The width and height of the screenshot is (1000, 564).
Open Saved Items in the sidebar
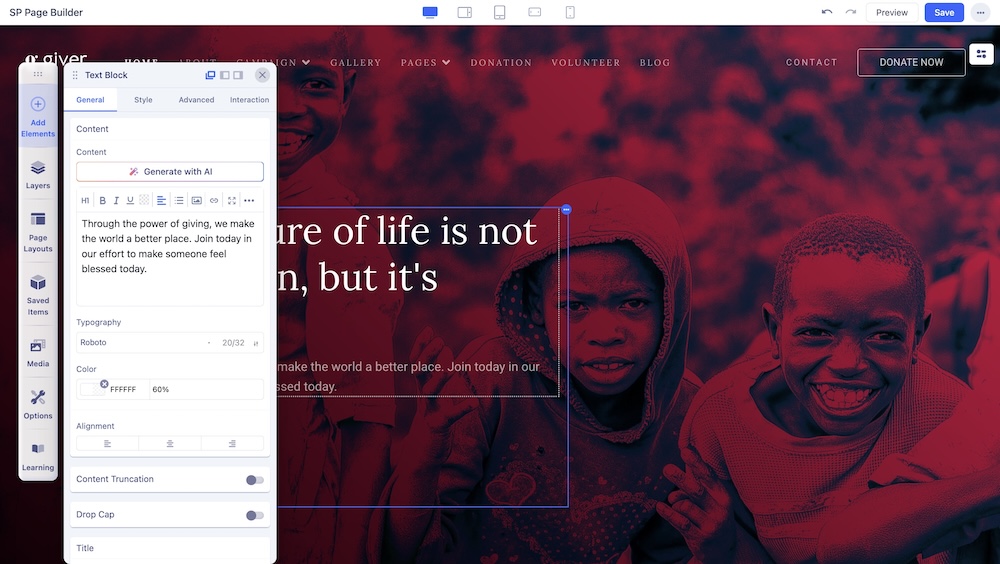click(38, 295)
